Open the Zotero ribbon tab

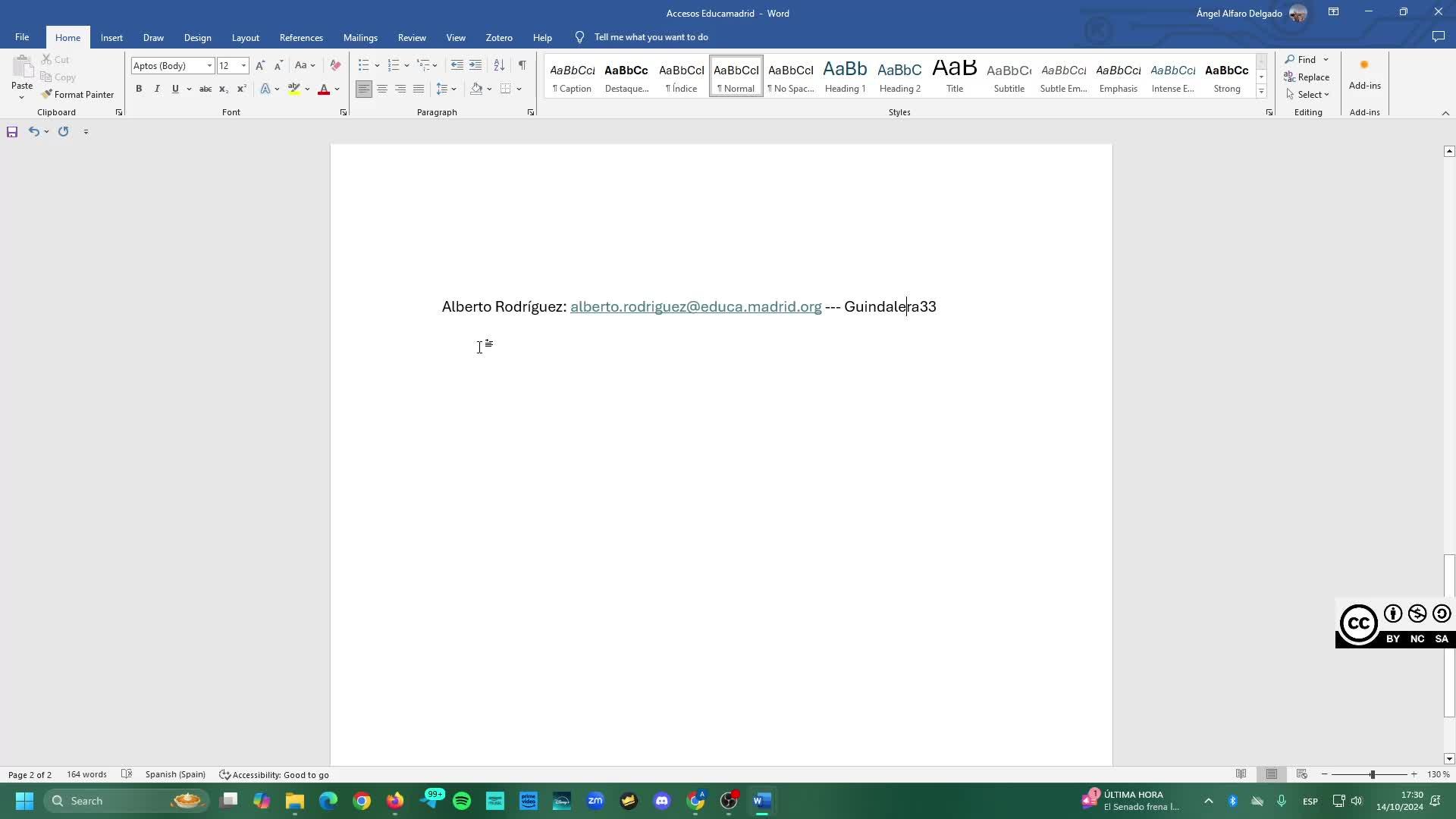[x=499, y=37]
